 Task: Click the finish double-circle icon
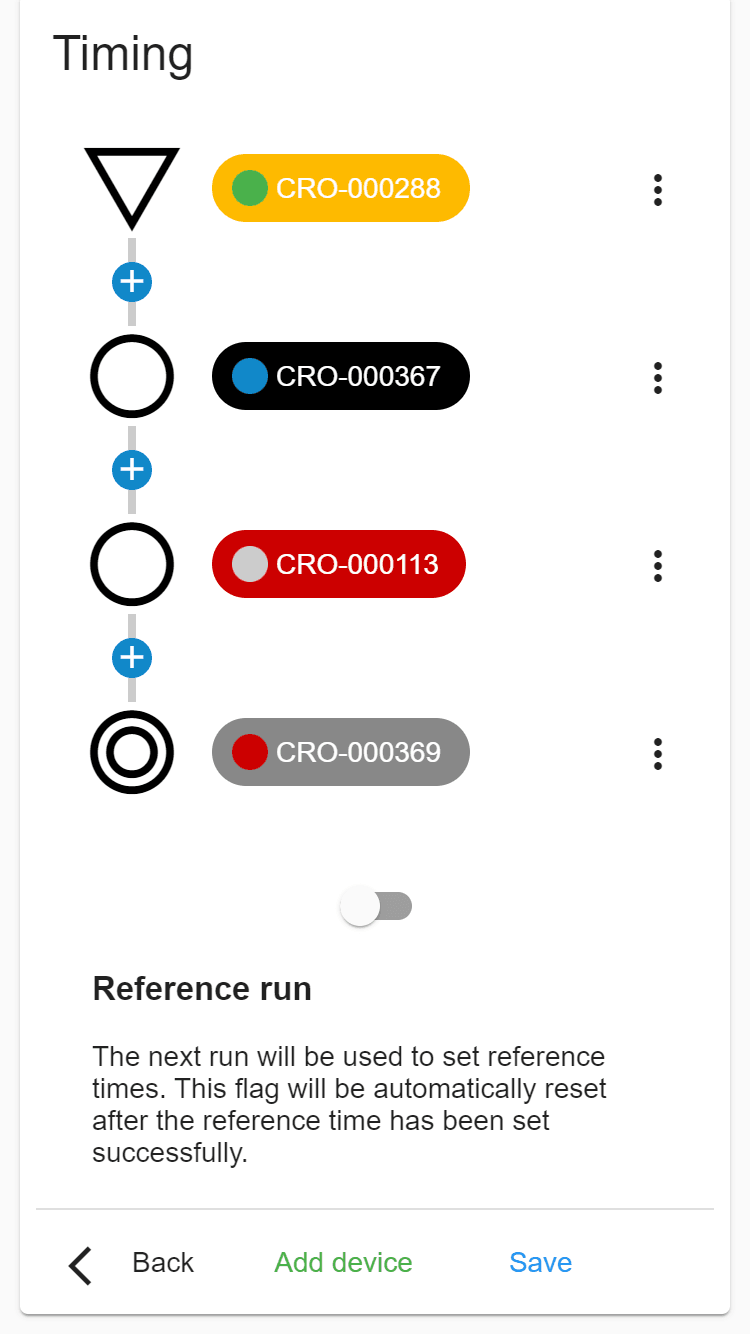tap(132, 752)
